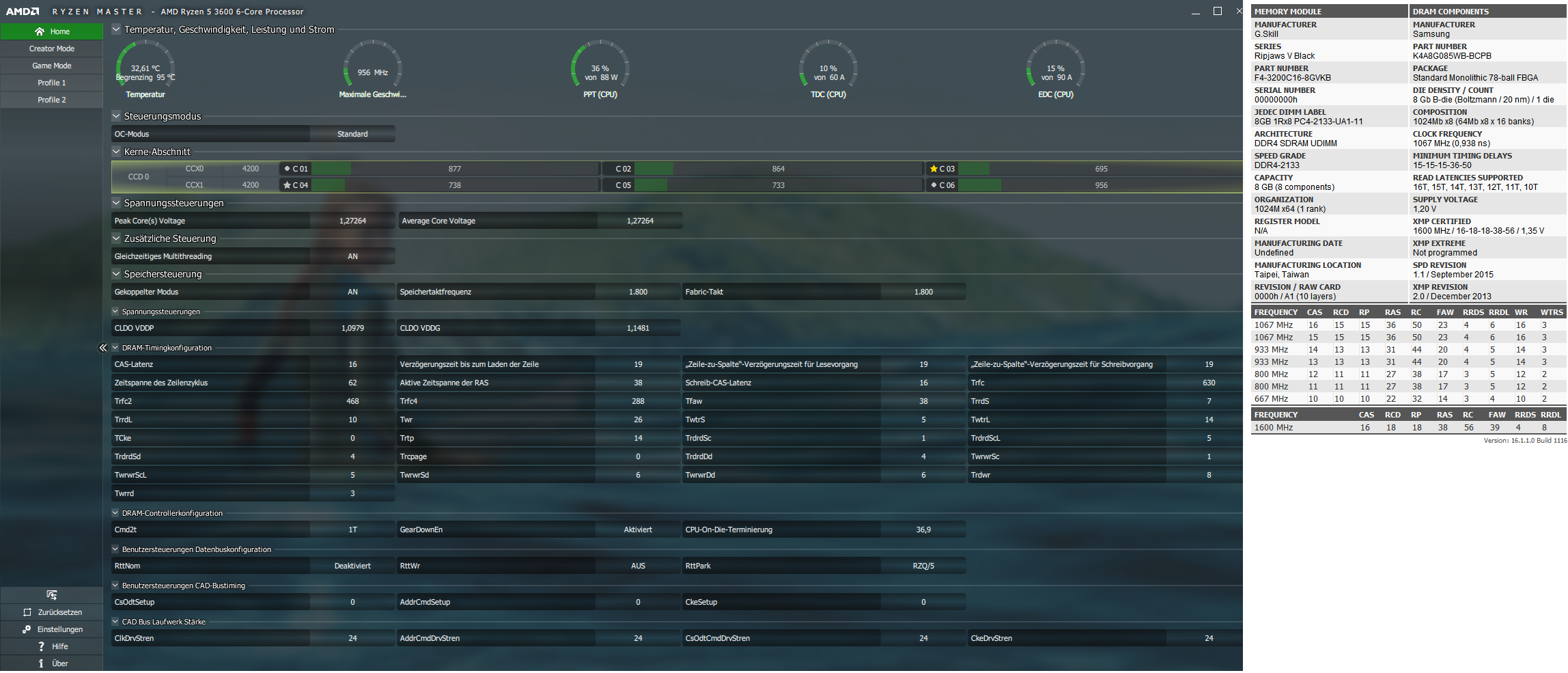Click the Home house icon
This screenshot has width=1568, height=673.
[x=40, y=31]
